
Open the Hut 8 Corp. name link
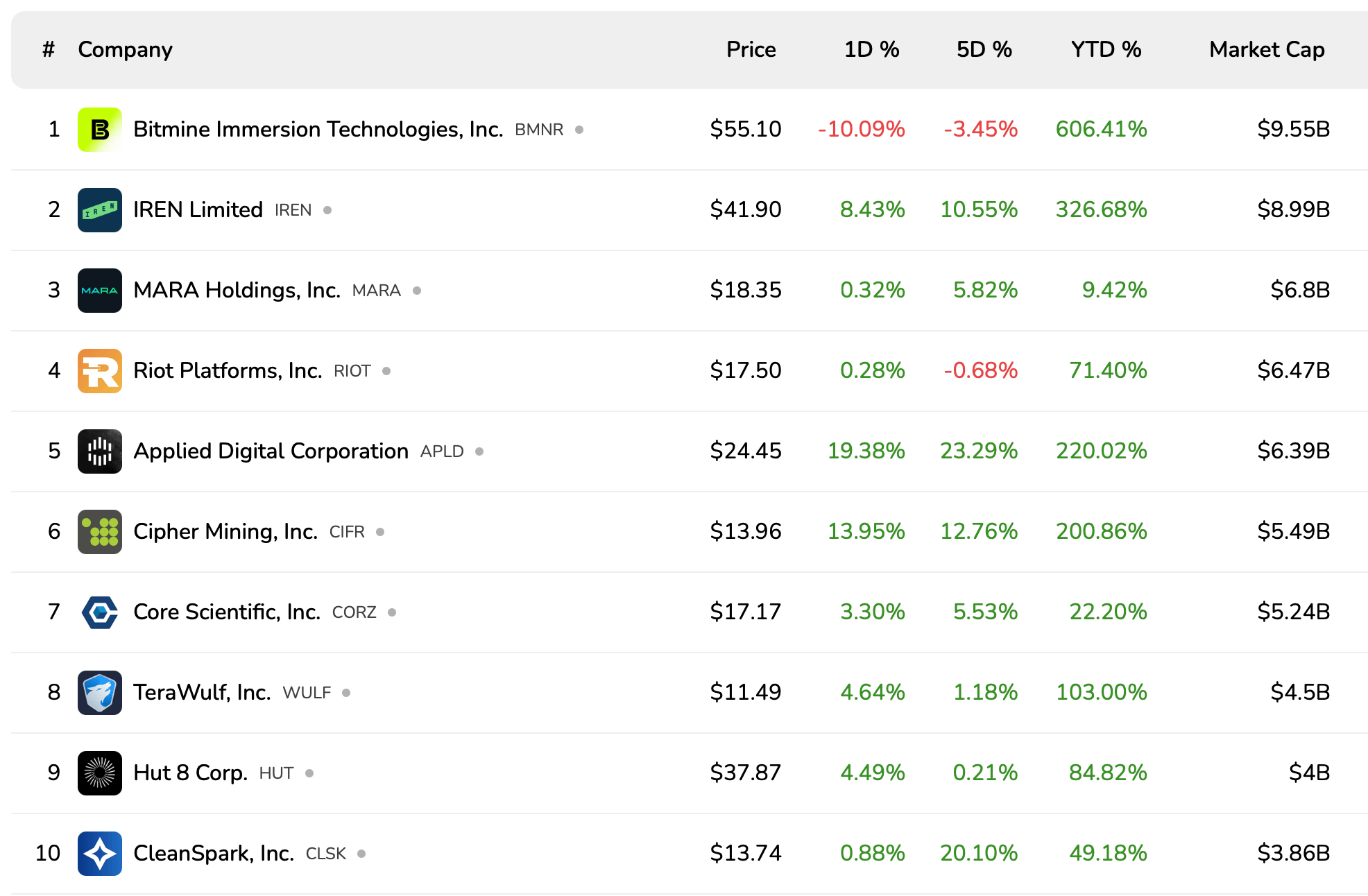click(x=190, y=773)
